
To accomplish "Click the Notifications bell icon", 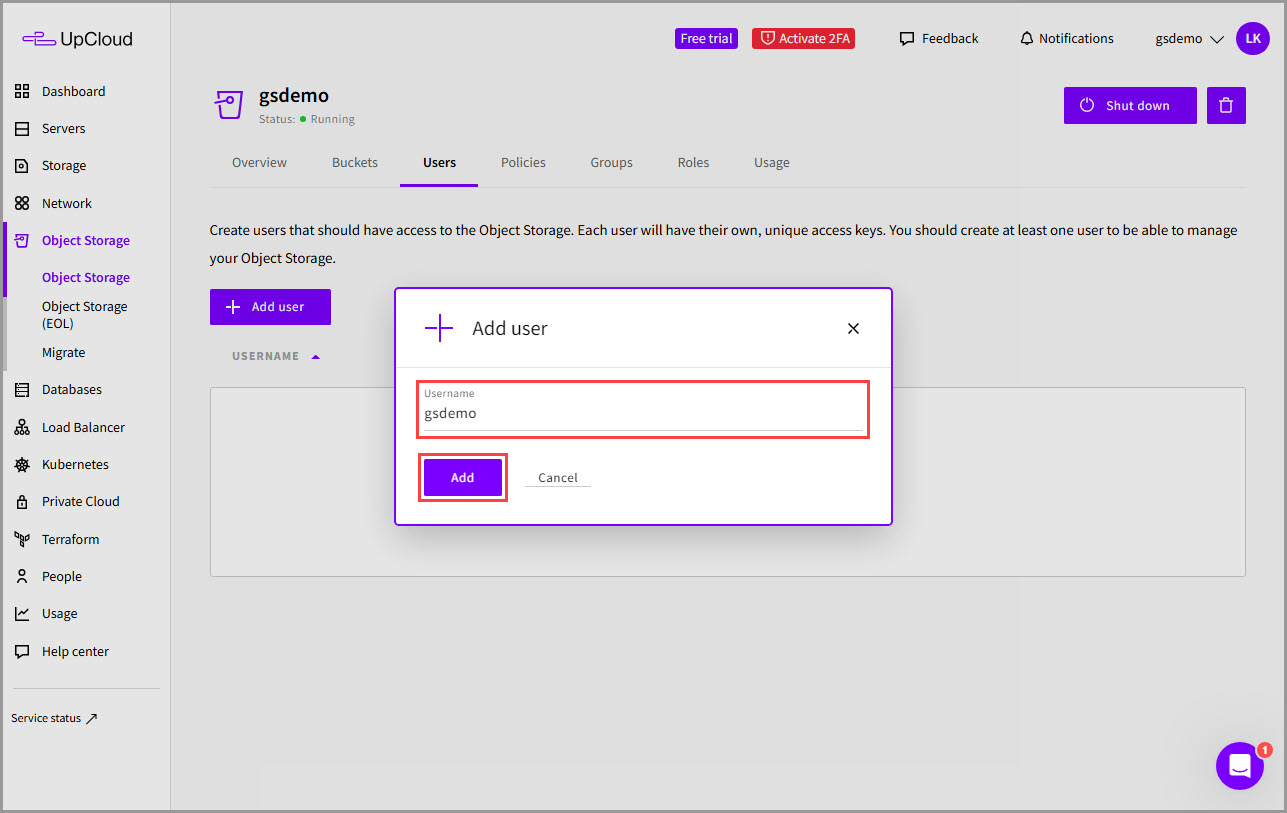I will click(1026, 39).
